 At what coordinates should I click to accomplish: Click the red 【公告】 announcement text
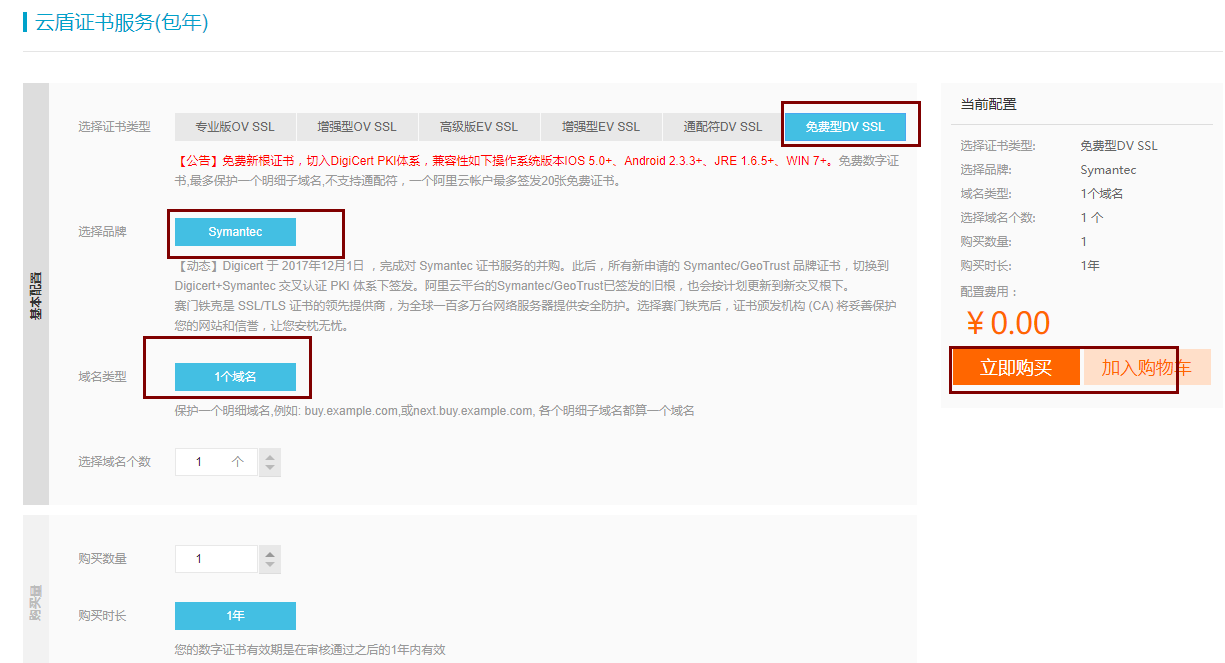(502, 160)
